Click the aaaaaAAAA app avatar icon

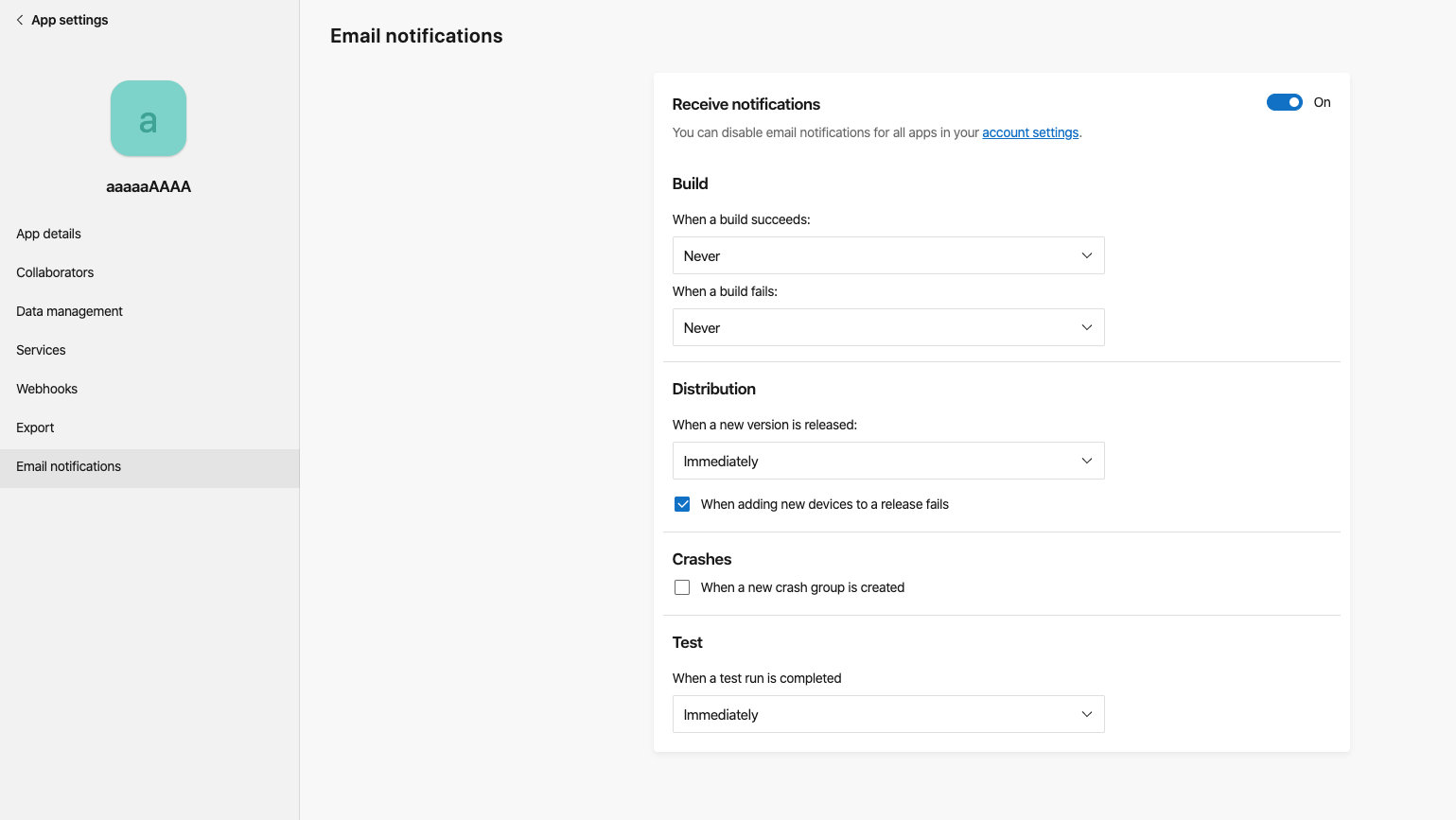coord(148,117)
